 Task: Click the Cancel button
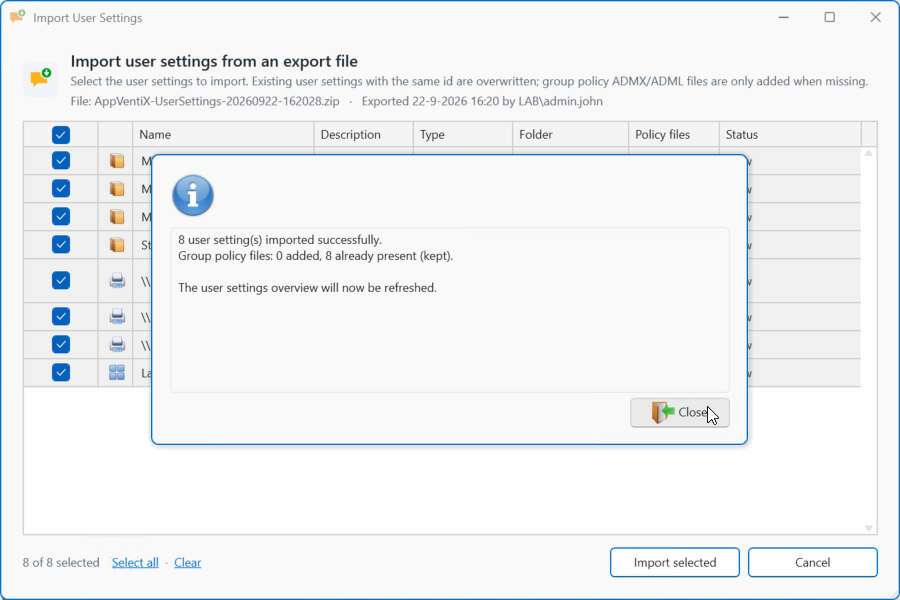(x=812, y=562)
